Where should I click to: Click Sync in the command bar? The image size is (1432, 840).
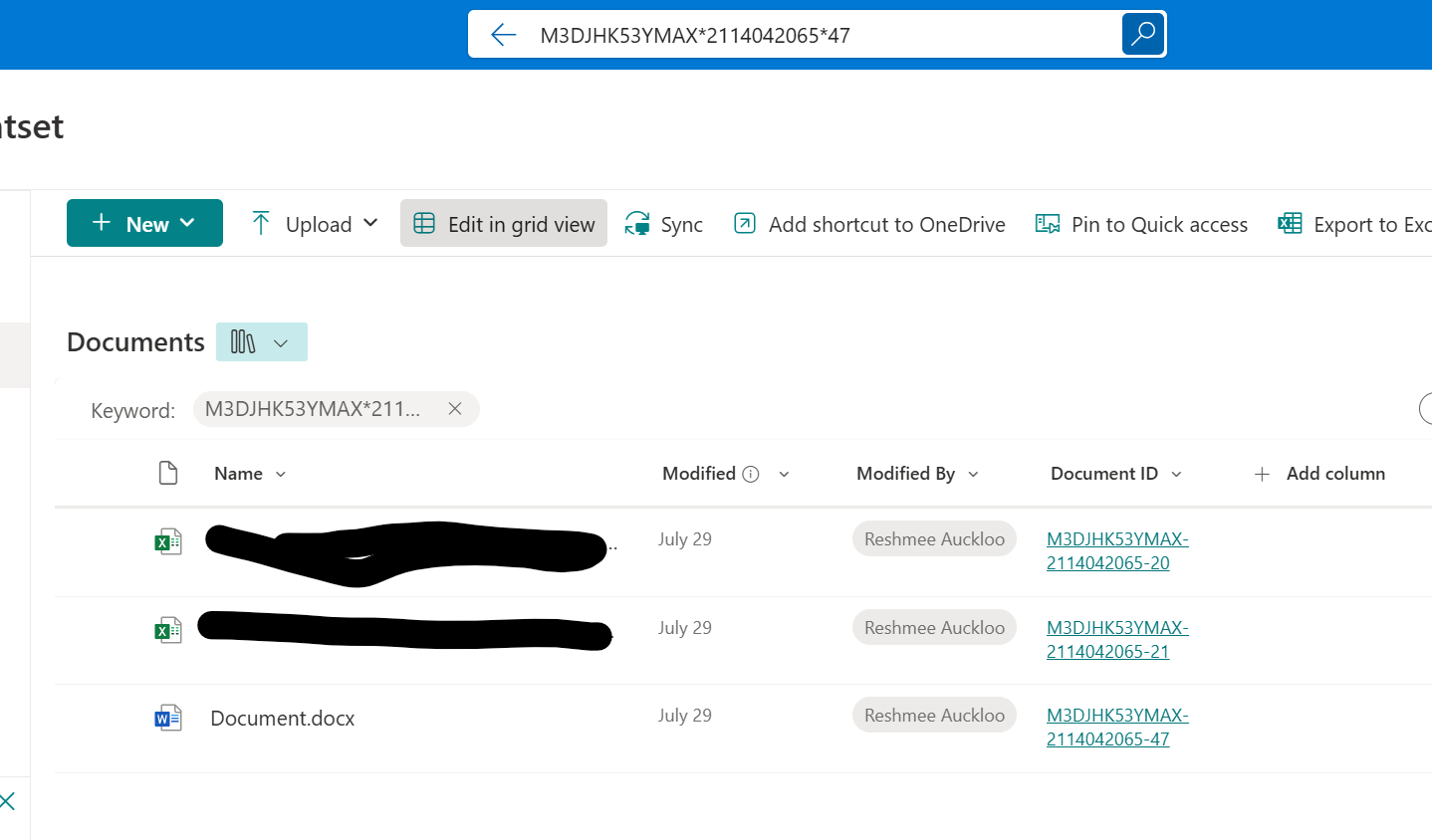pos(664,224)
